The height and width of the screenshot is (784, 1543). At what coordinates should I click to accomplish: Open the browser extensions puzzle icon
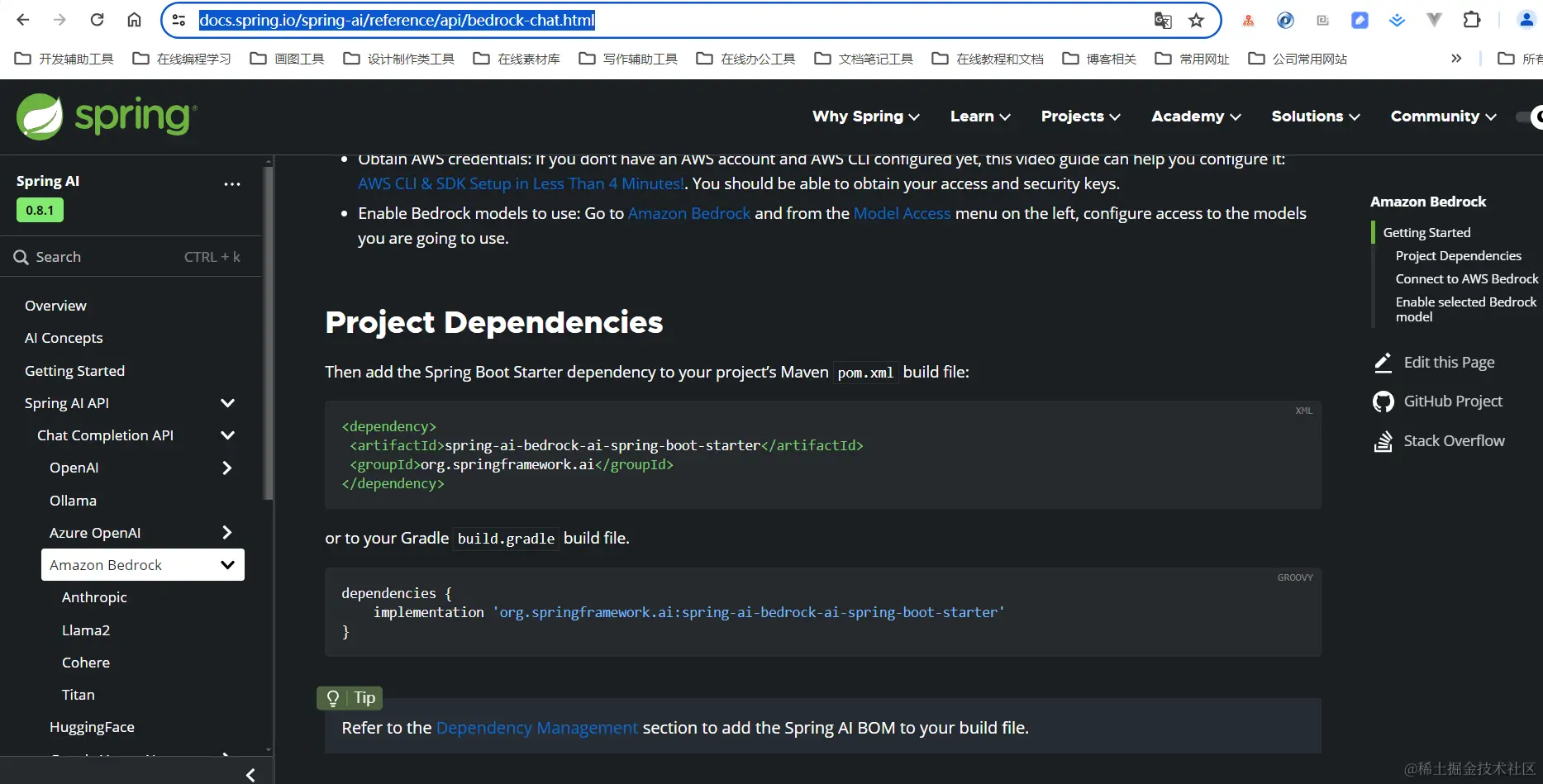[1472, 20]
